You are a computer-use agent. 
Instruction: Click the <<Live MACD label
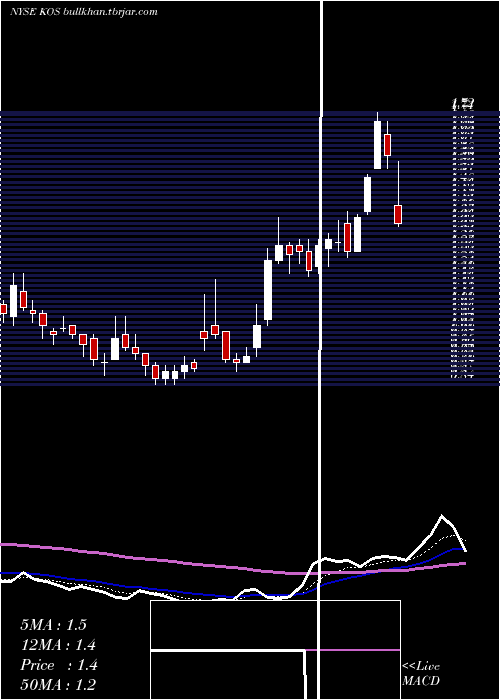click(421, 673)
